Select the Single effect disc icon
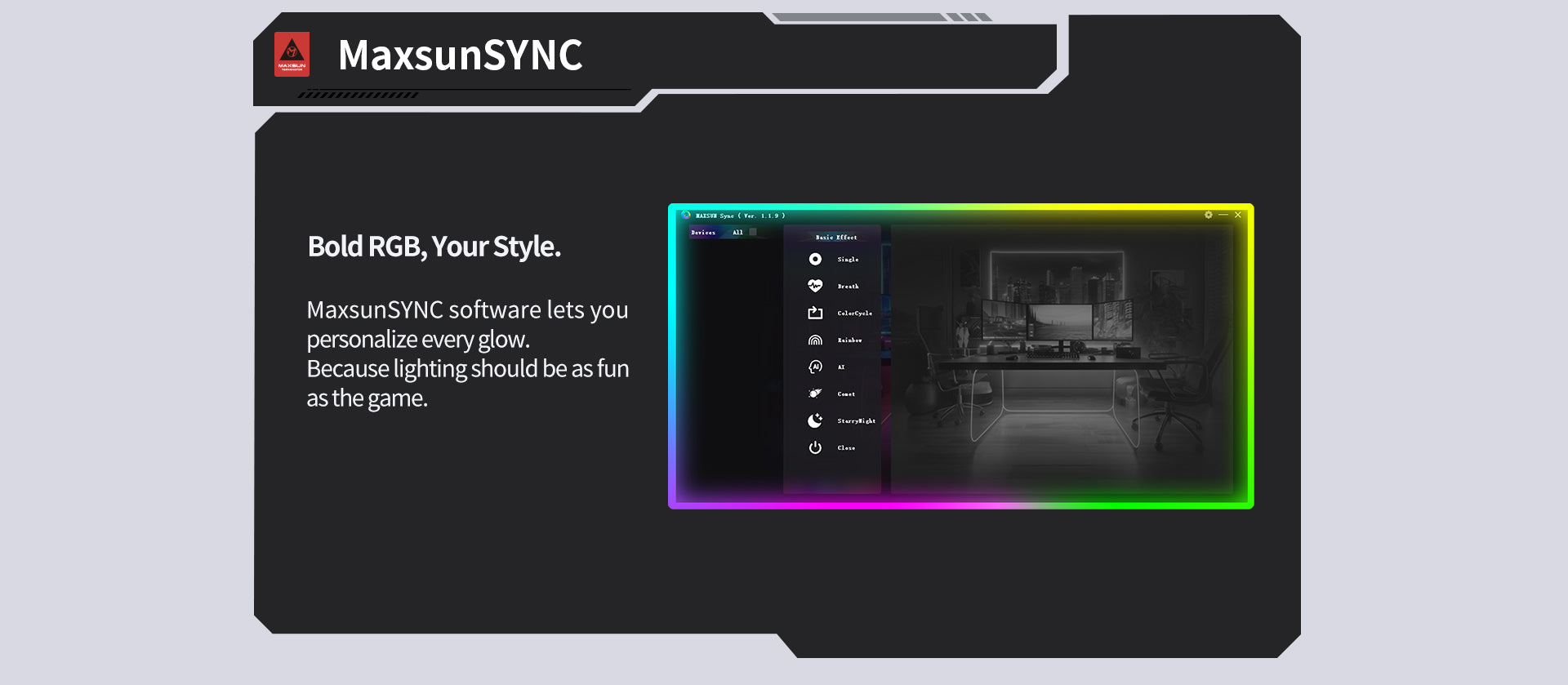 tap(815, 259)
